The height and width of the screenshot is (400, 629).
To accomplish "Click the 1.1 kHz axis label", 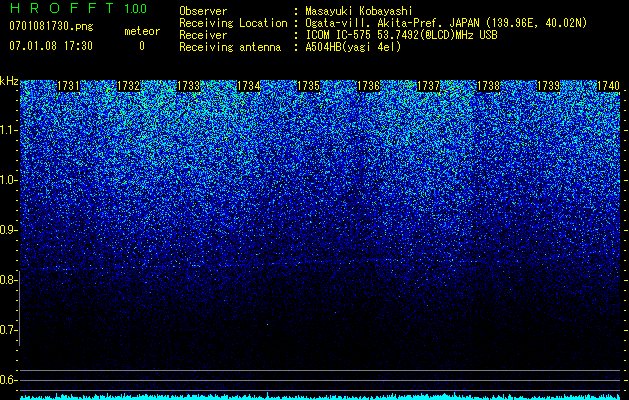I will tap(8, 130).
